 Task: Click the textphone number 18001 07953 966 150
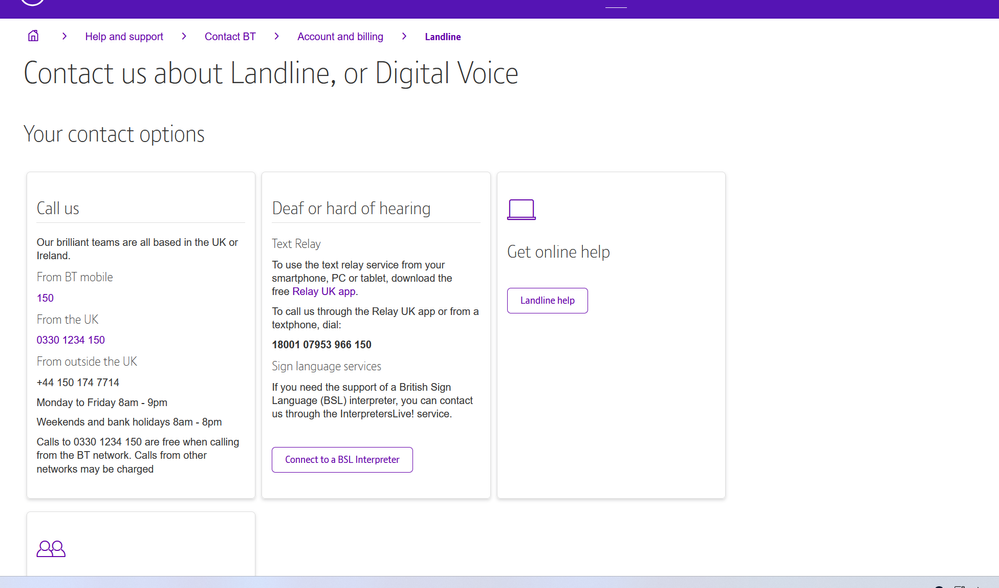pos(322,345)
